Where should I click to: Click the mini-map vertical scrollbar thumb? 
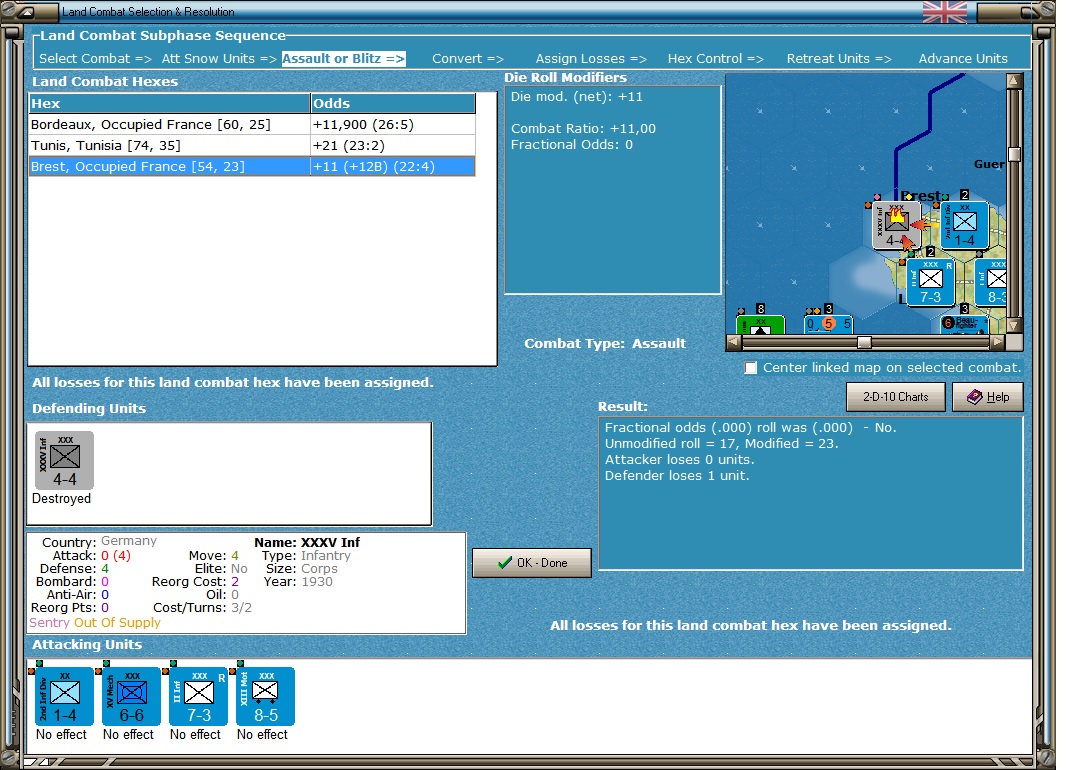1013,154
